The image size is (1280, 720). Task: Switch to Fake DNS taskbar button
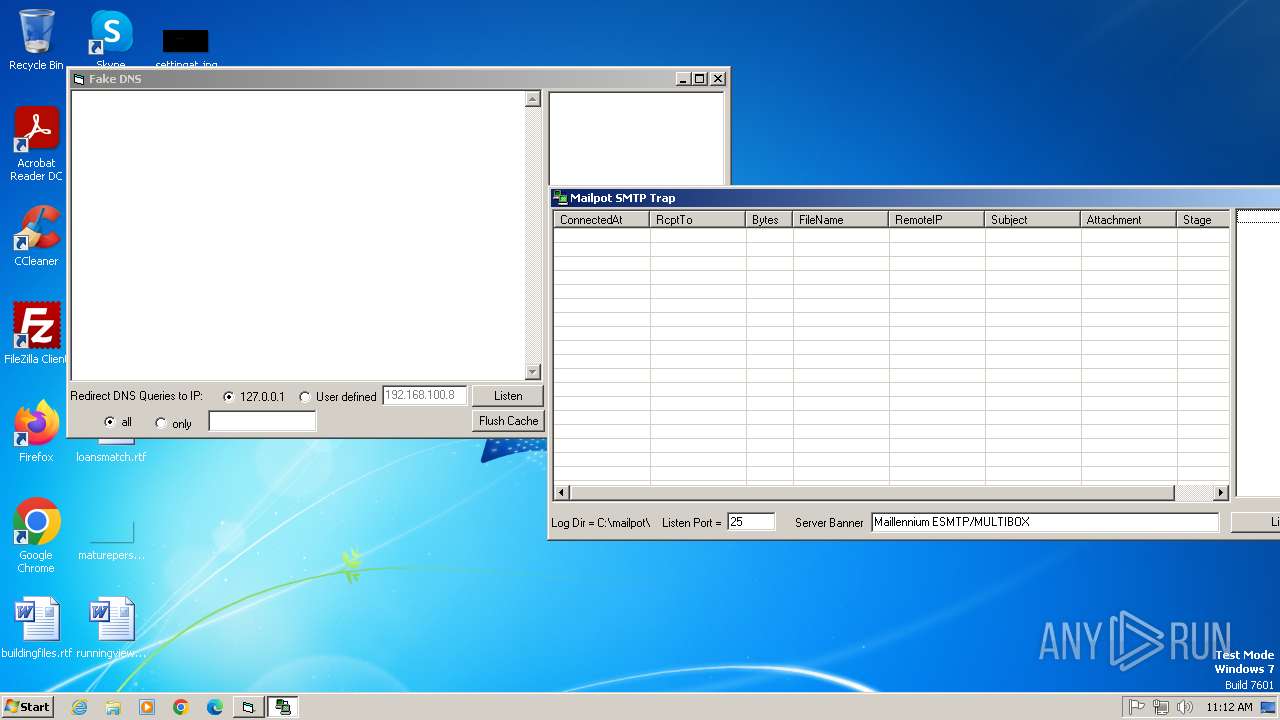(248, 707)
